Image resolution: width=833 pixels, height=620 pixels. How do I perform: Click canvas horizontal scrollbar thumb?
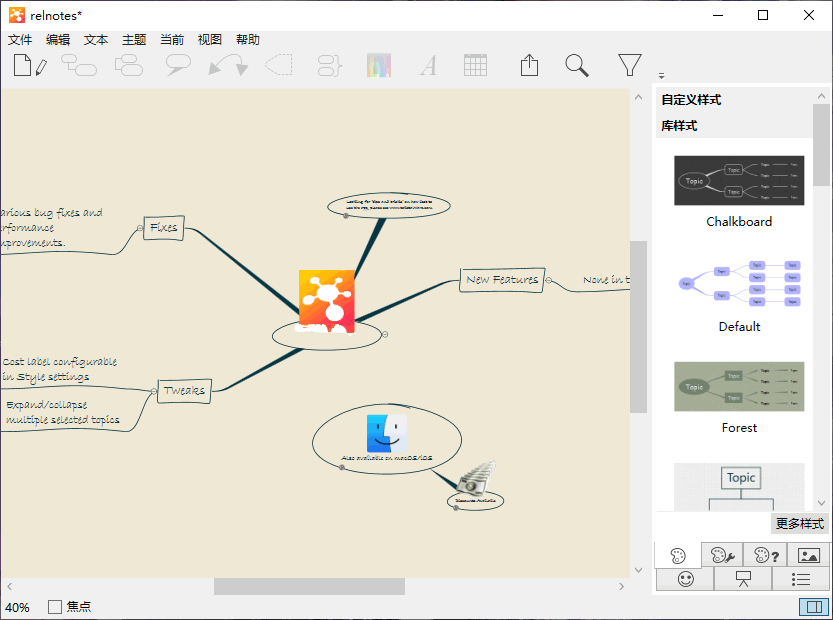point(309,587)
